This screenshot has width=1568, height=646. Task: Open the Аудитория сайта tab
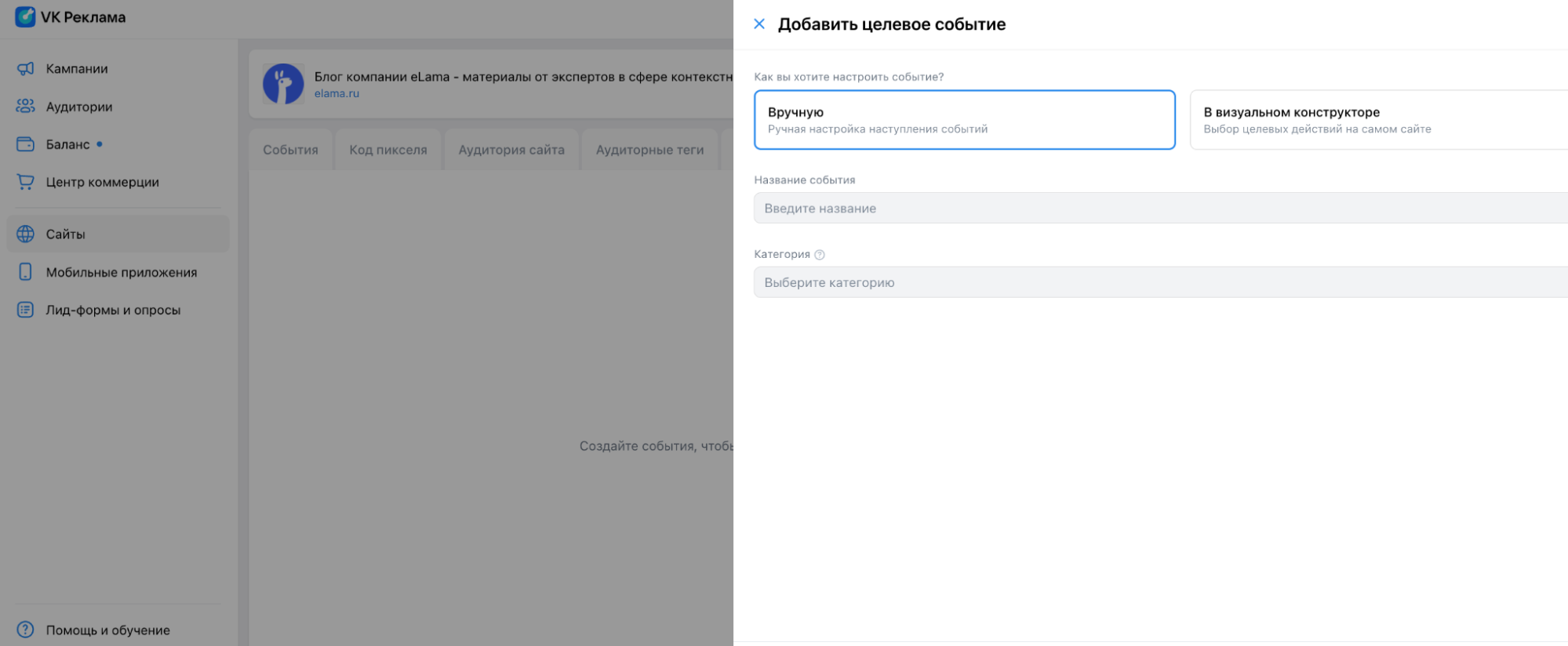click(x=511, y=150)
